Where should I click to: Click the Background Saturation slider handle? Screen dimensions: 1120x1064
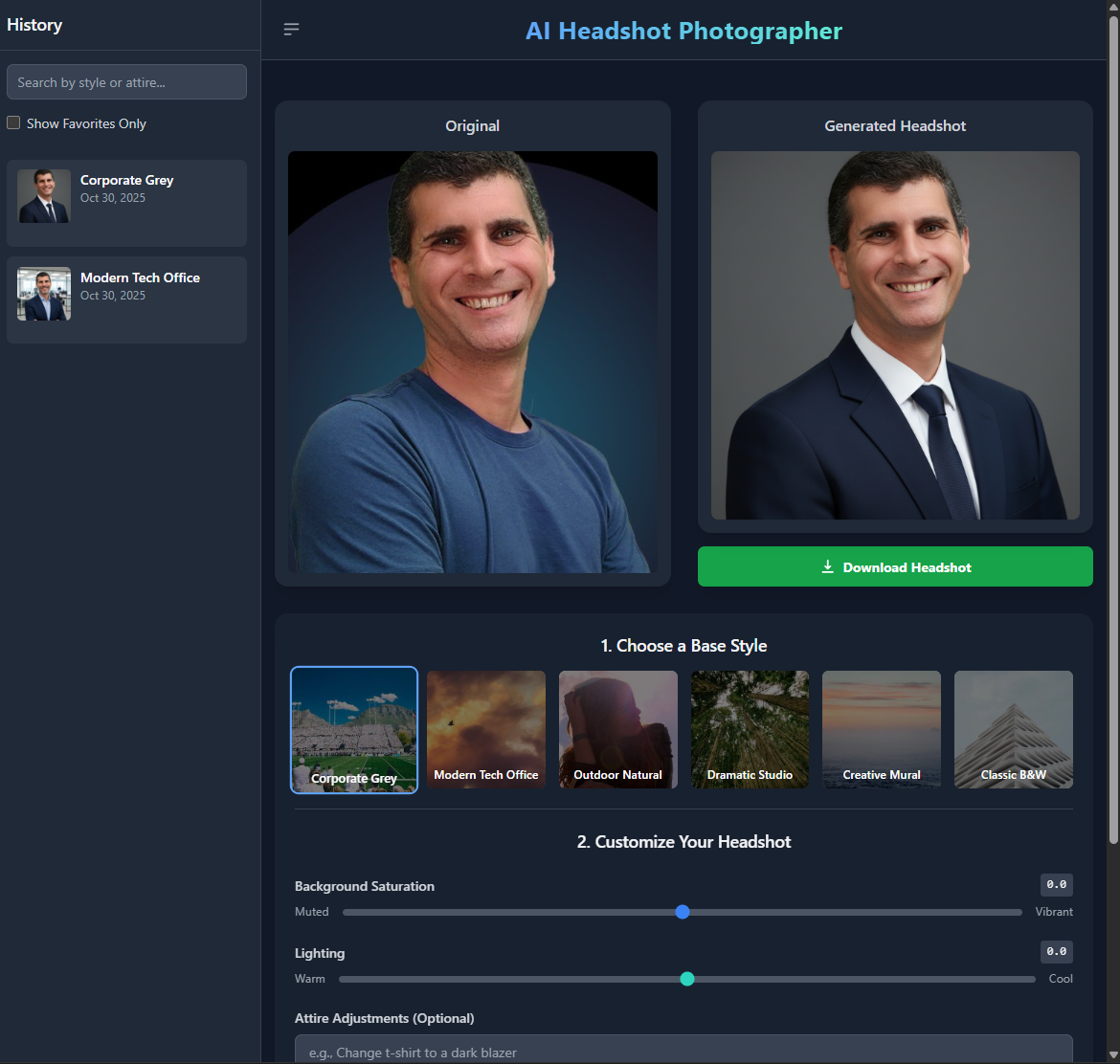point(683,913)
